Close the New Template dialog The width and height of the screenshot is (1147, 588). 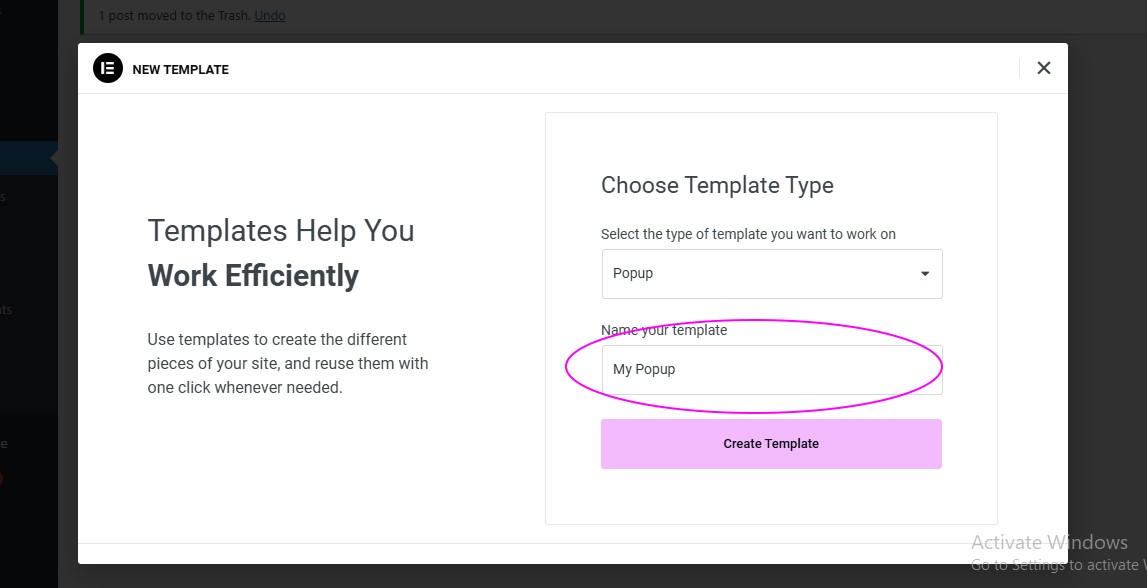[1044, 68]
